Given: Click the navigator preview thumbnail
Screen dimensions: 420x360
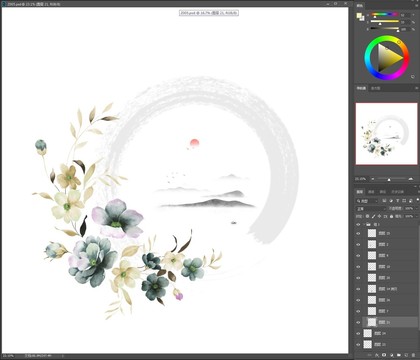Looking at the screenshot, I should (x=386, y=134).
